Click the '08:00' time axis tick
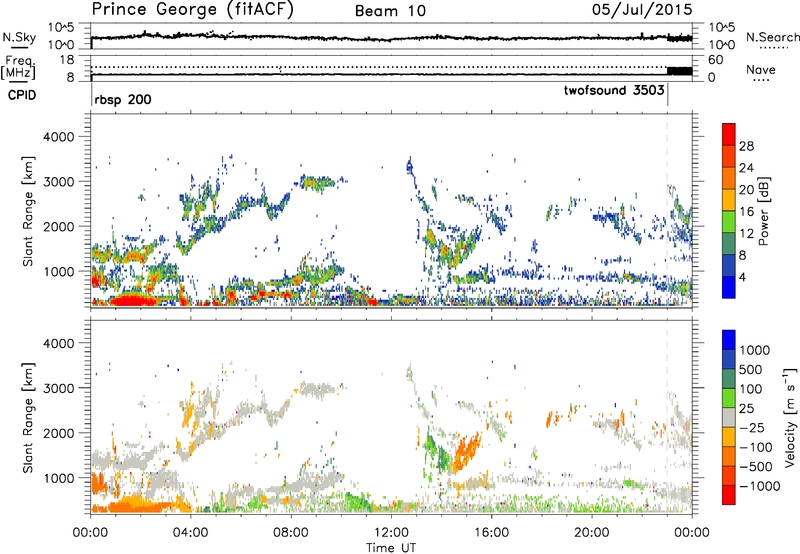The width and height of the screenshot is (800, 554). pos(291,533)
